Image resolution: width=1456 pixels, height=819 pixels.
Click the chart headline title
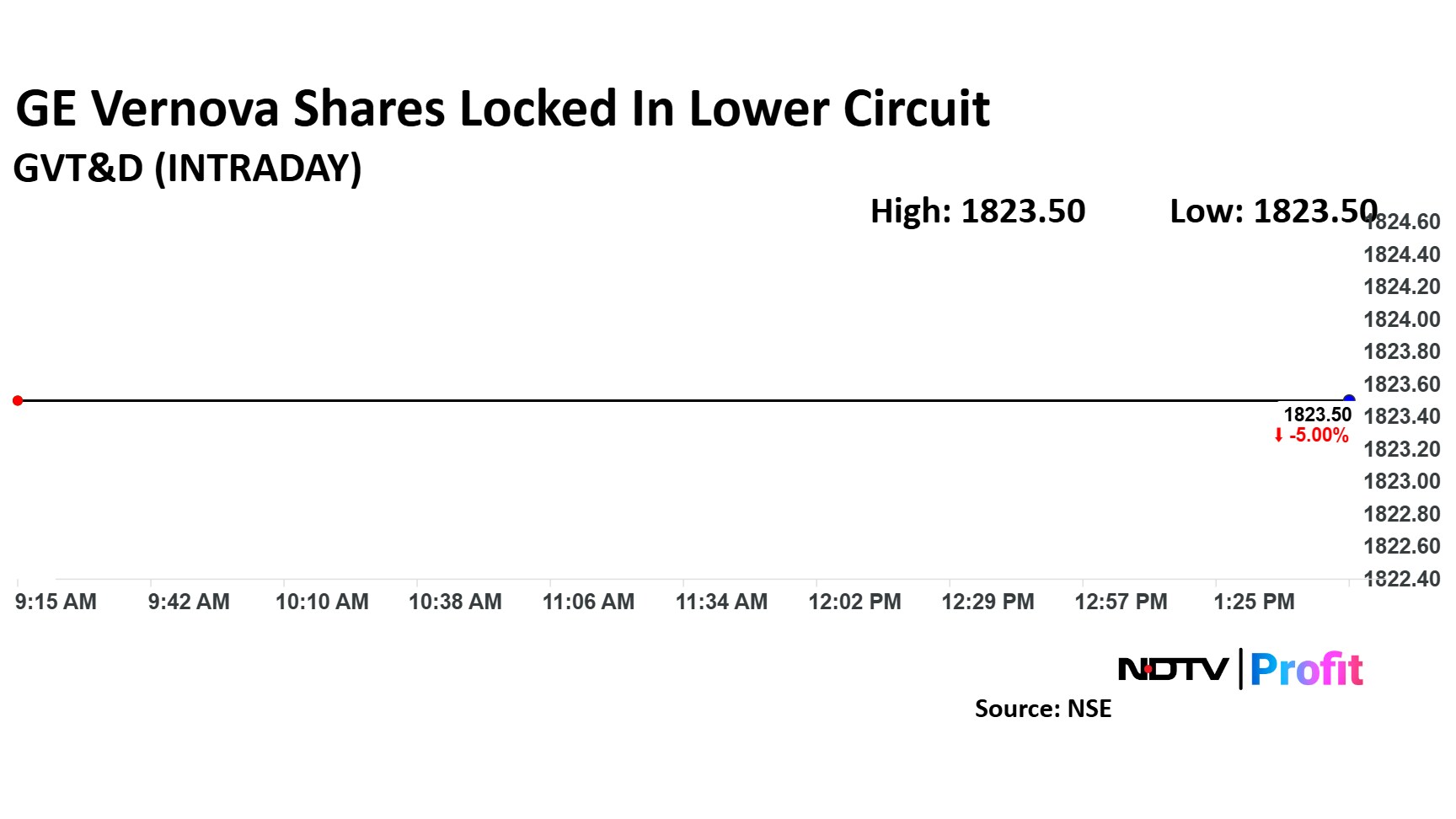(502, 109)
